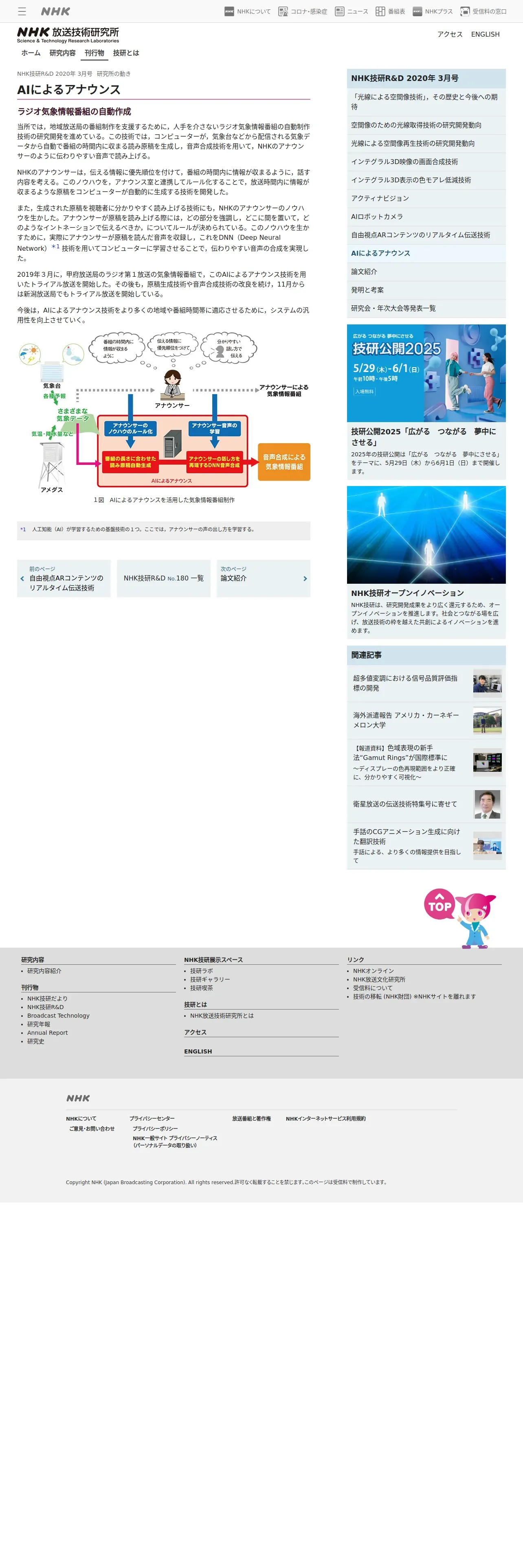Open 受信料の窓口 icon link
Screen dimensions: 523x1568
click(x=483, y=11)
